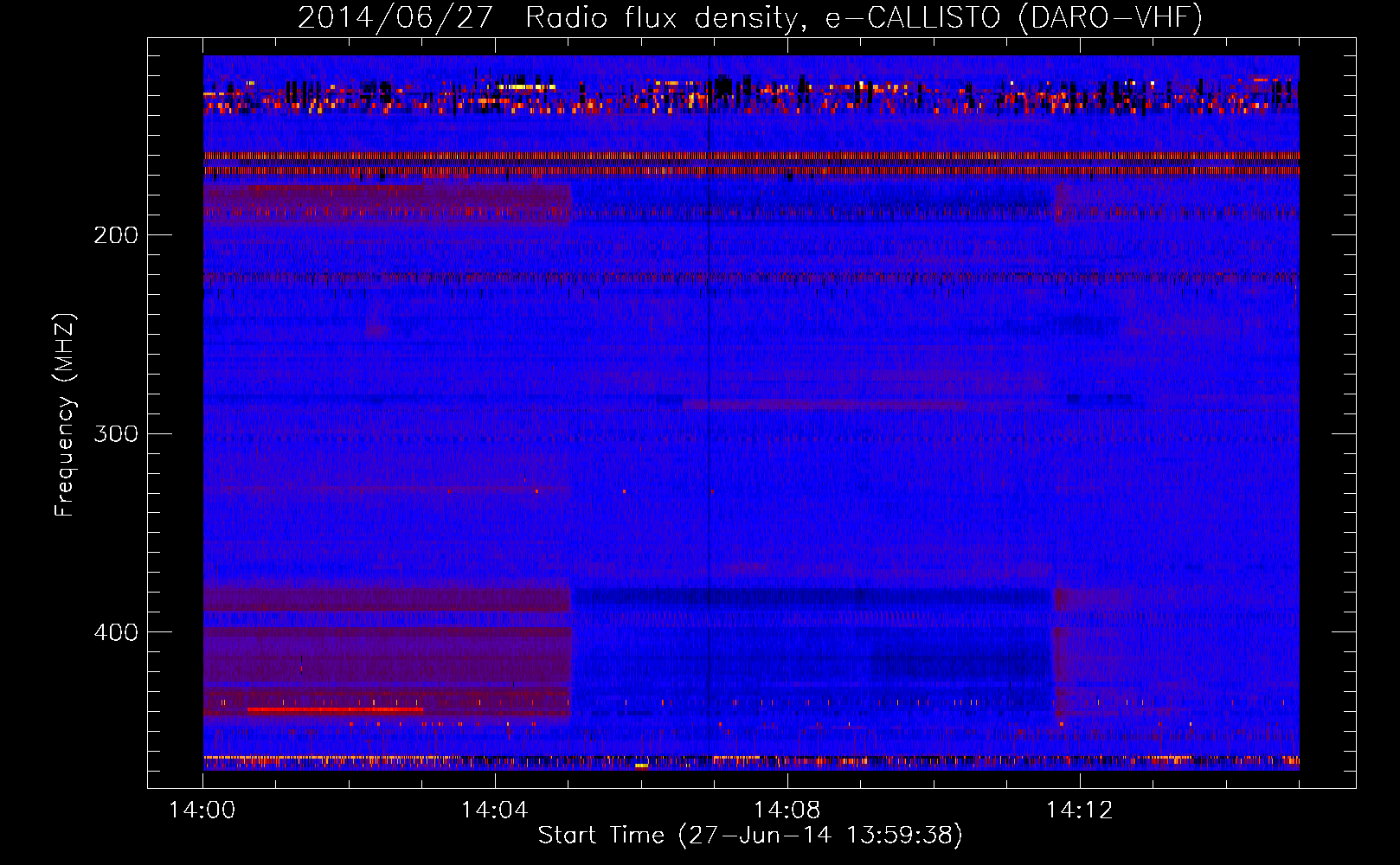This screenshot has height=865, width=1400.
Task: Click the '14:00' time tick label
Action: (202, 811)
